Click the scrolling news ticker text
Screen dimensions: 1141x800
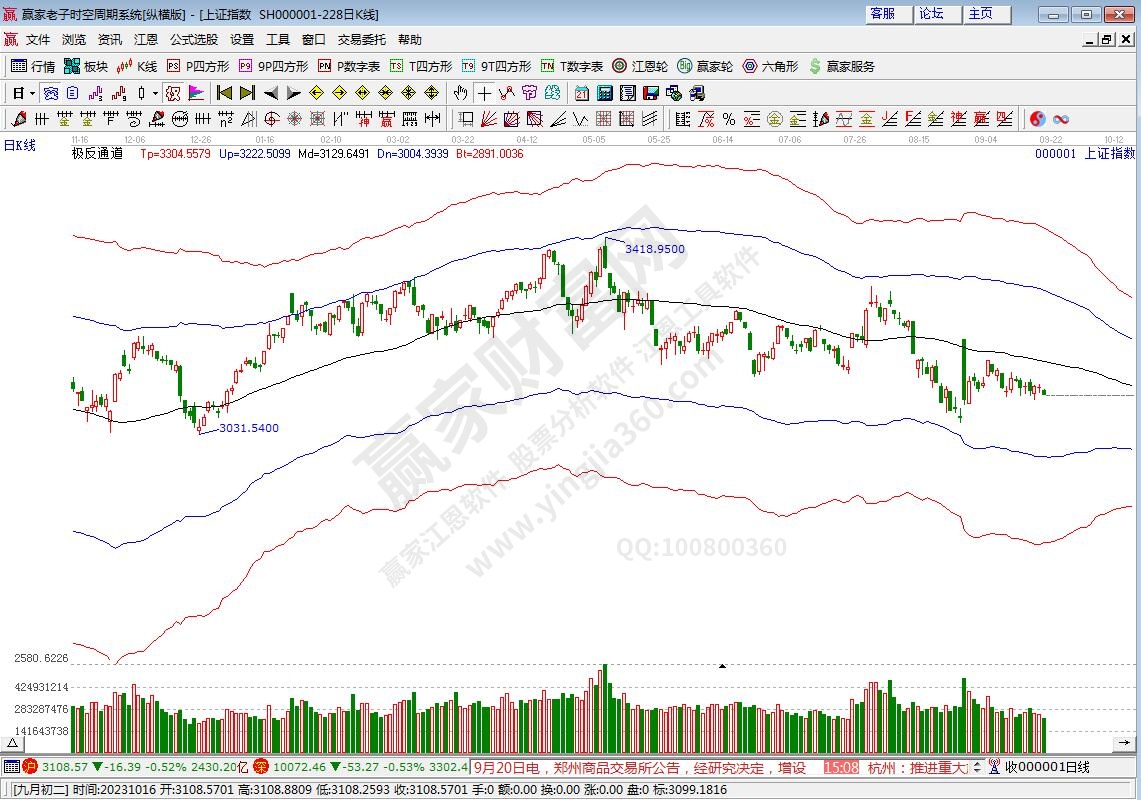click(x=638, y=767)
